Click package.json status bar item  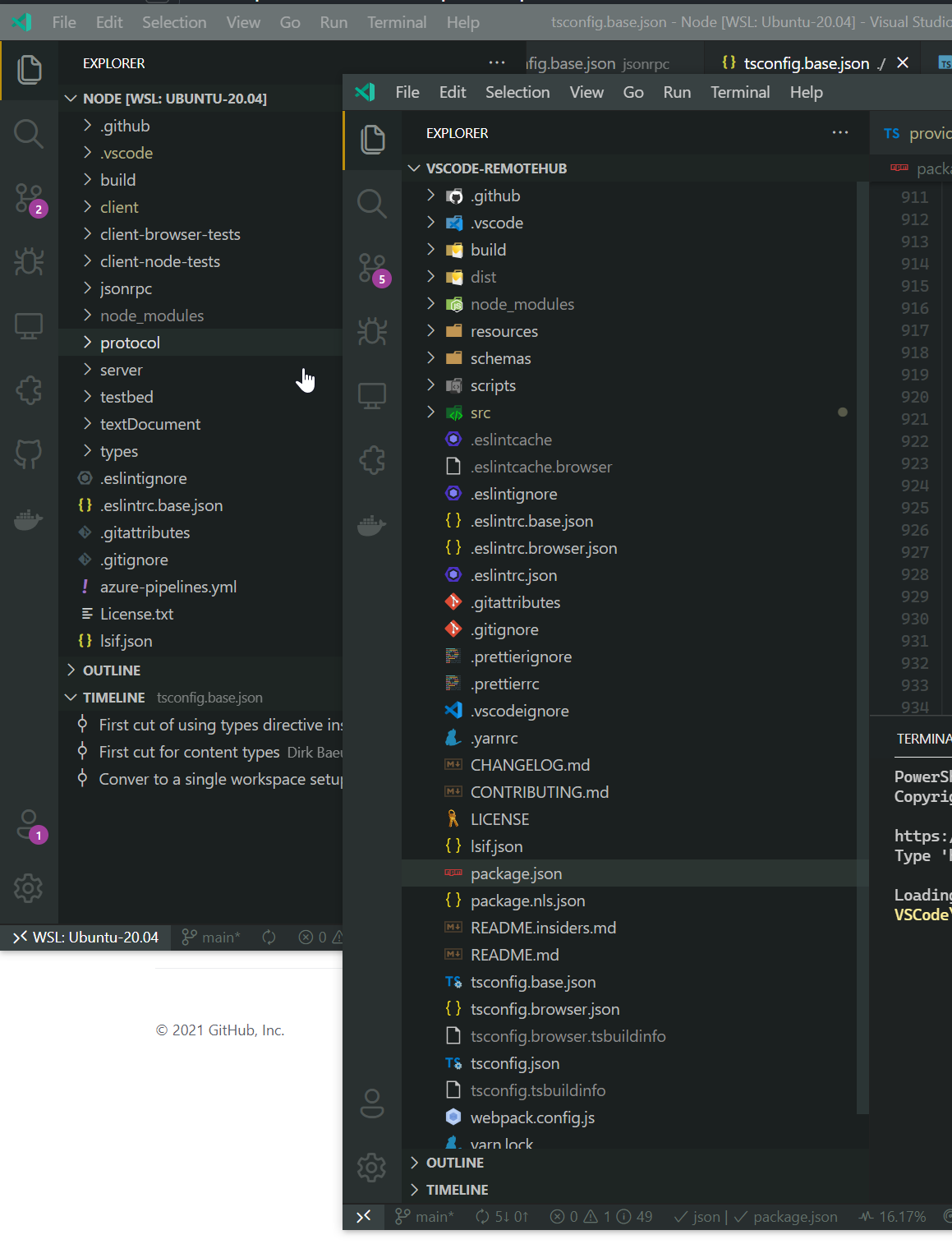click(785, 1217)
